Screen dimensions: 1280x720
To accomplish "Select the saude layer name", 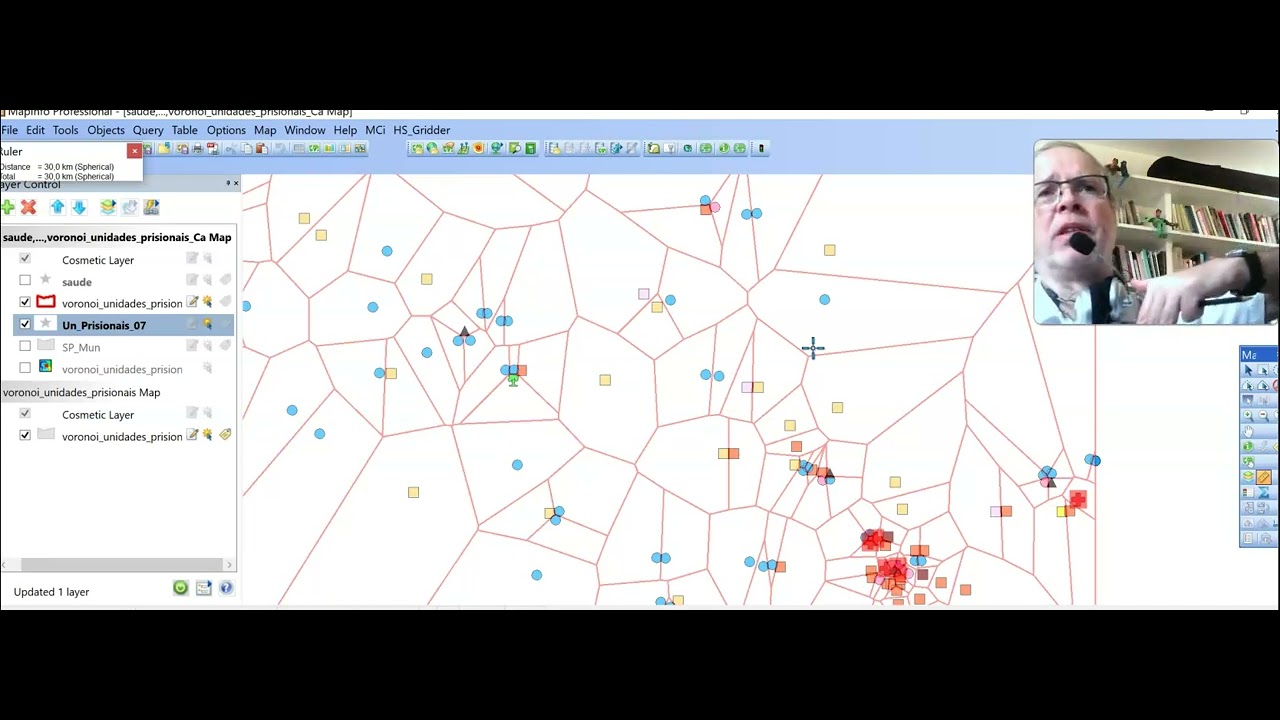I will coord(77,282).
